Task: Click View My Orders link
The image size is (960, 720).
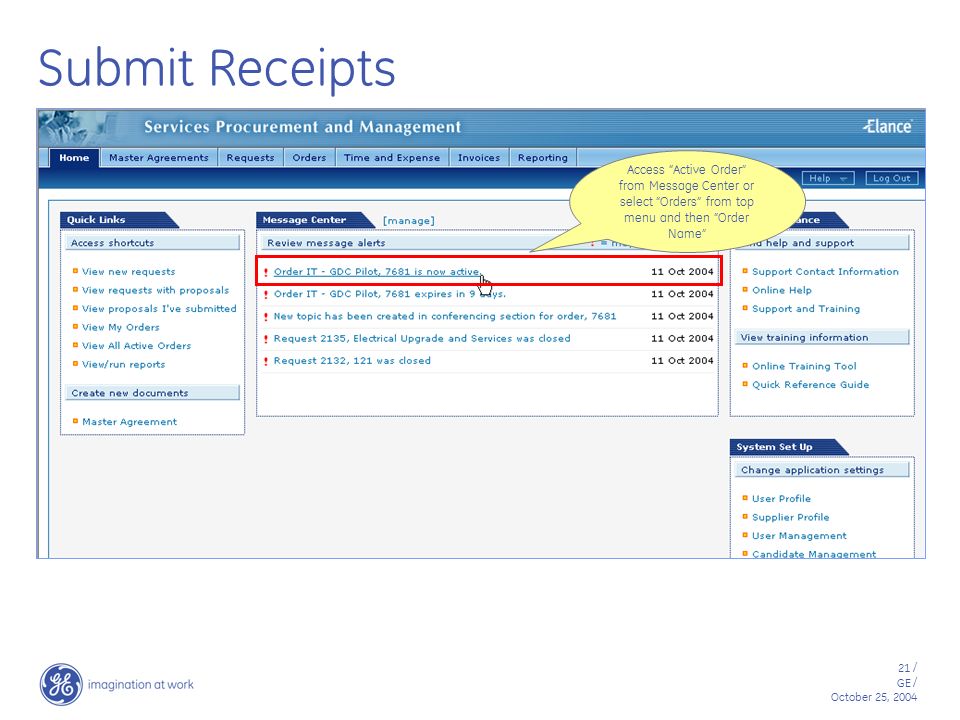Action: pyautogui.click(x=121, y=328)
